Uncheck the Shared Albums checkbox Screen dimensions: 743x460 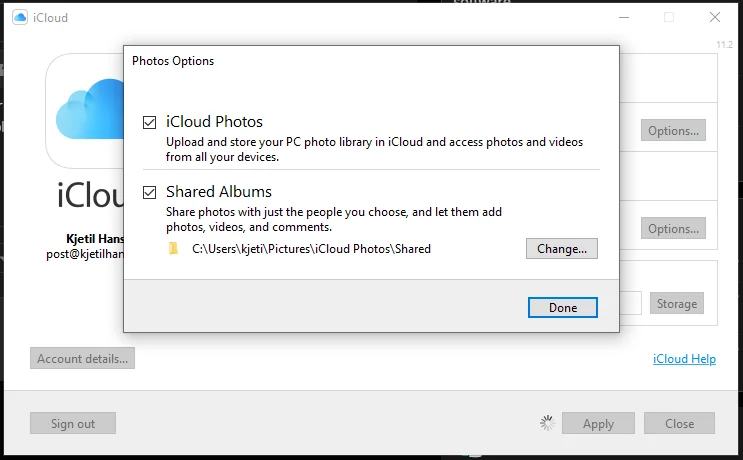tap(149, 192)
